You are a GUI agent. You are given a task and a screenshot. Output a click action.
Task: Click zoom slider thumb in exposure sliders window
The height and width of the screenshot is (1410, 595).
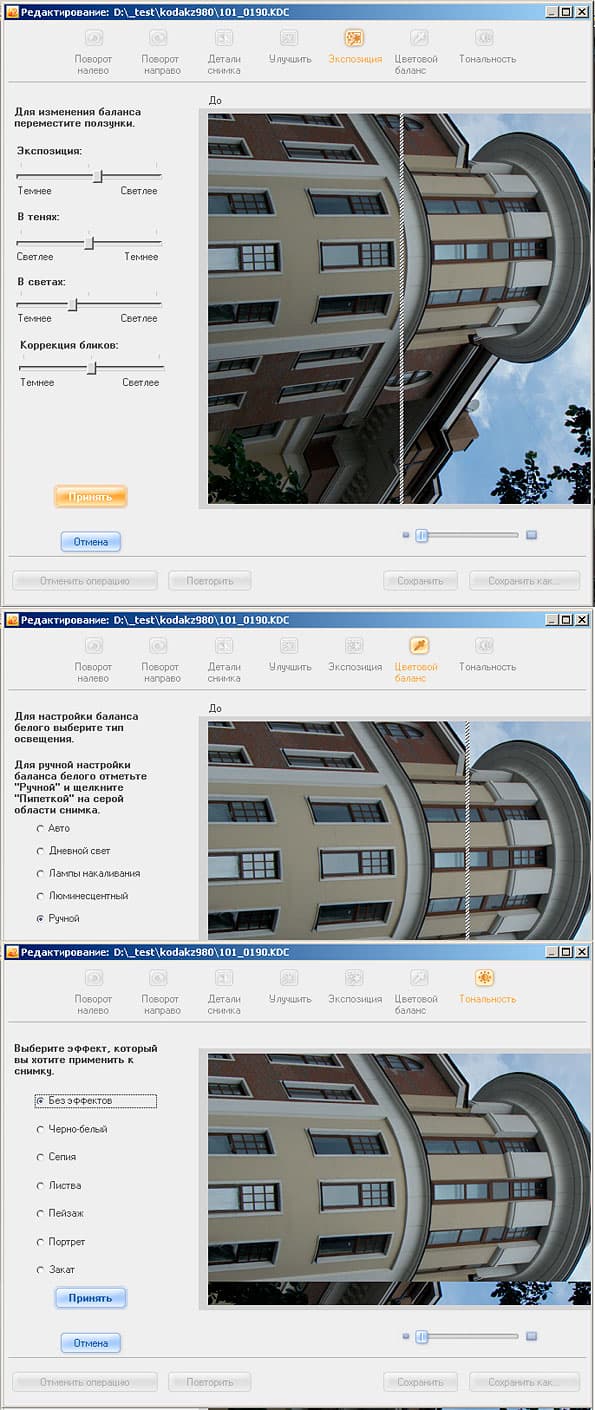pyautogui.click(x=422, y=535)
